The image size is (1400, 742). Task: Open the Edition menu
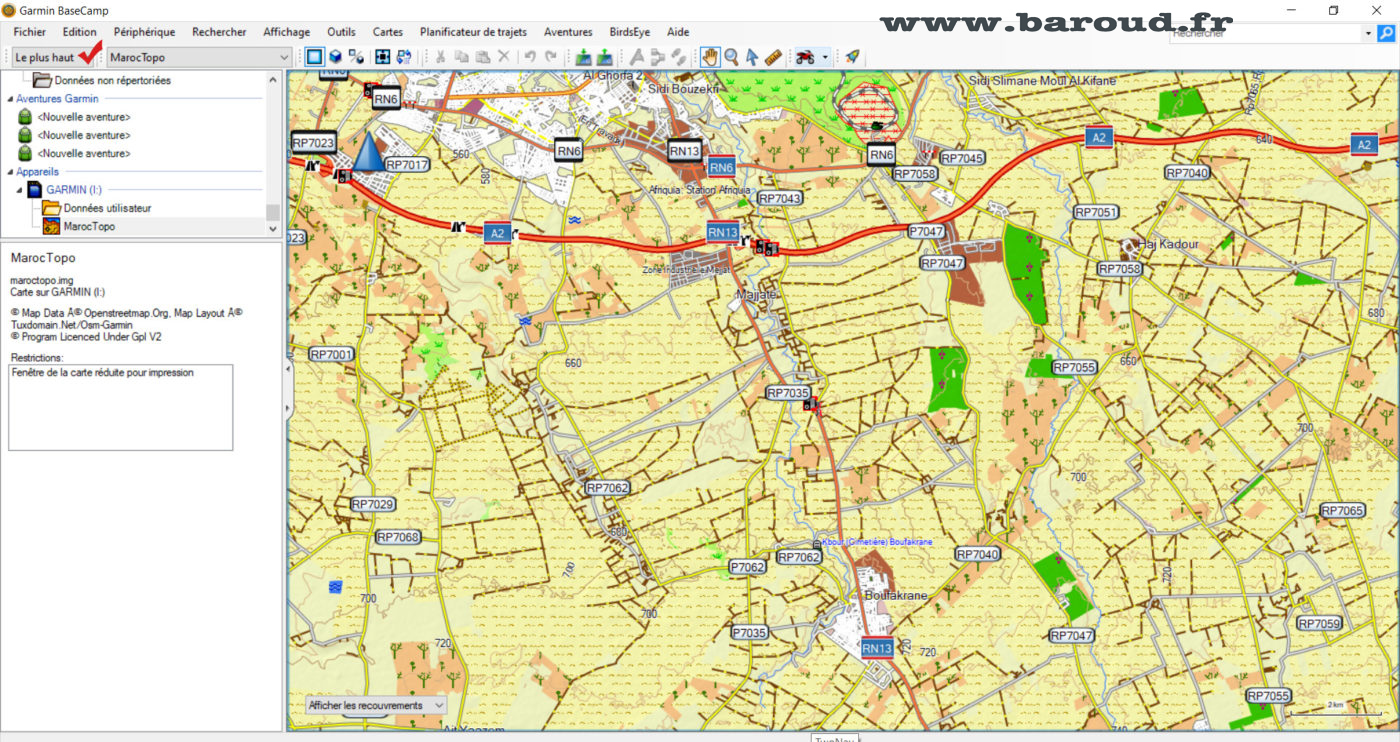click(80, 32)
